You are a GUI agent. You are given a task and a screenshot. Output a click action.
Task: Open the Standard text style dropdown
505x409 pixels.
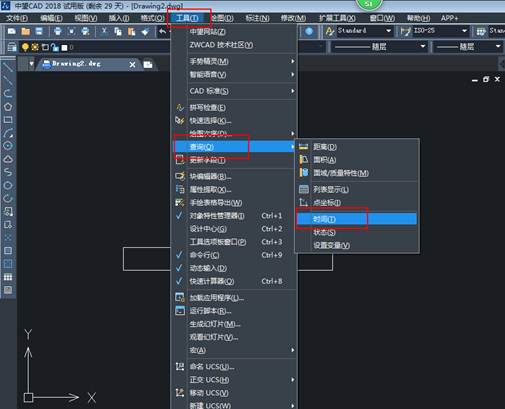click(x=388, y=31)
